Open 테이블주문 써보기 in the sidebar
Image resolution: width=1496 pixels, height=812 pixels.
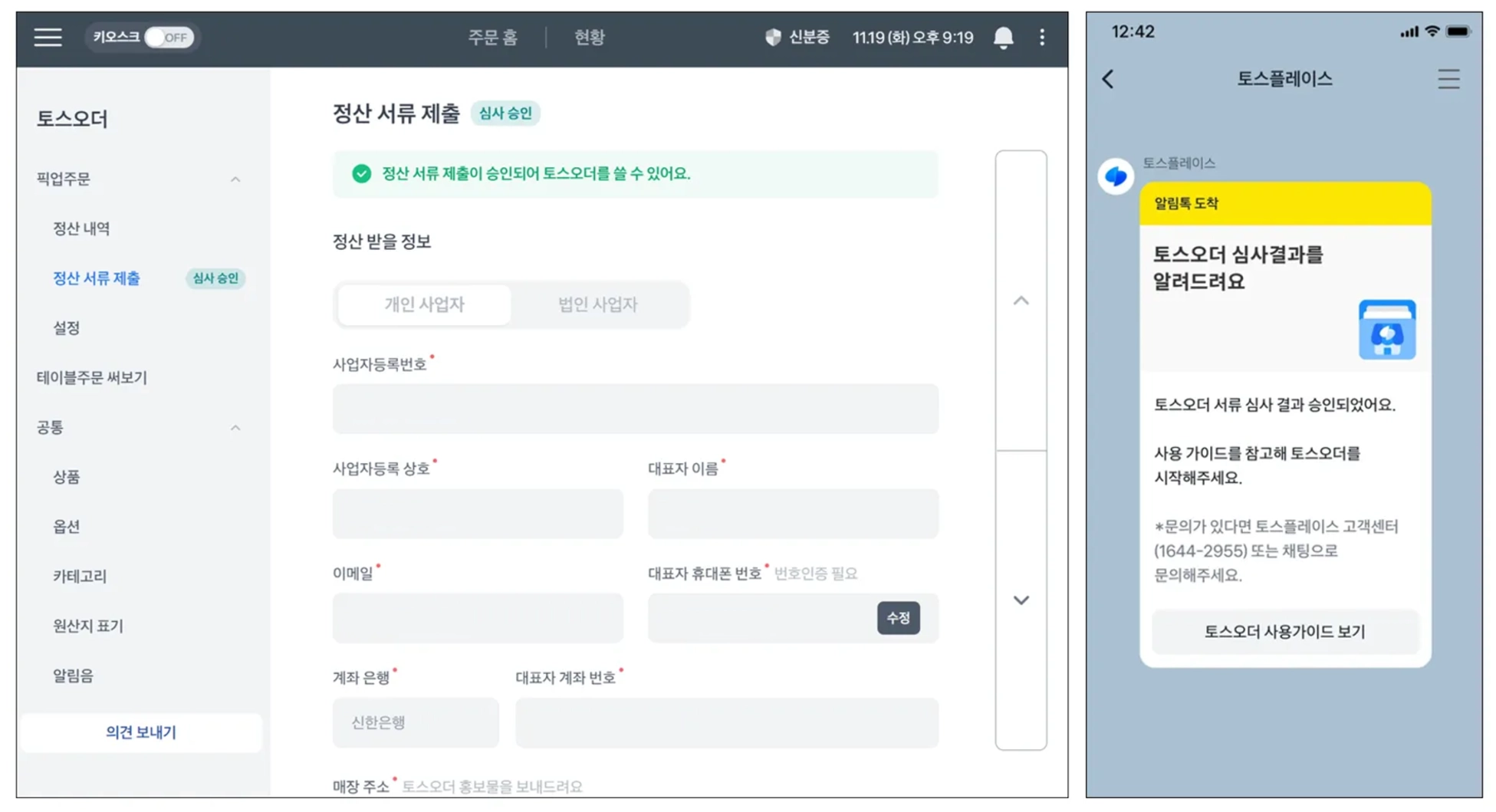[92, 377]
